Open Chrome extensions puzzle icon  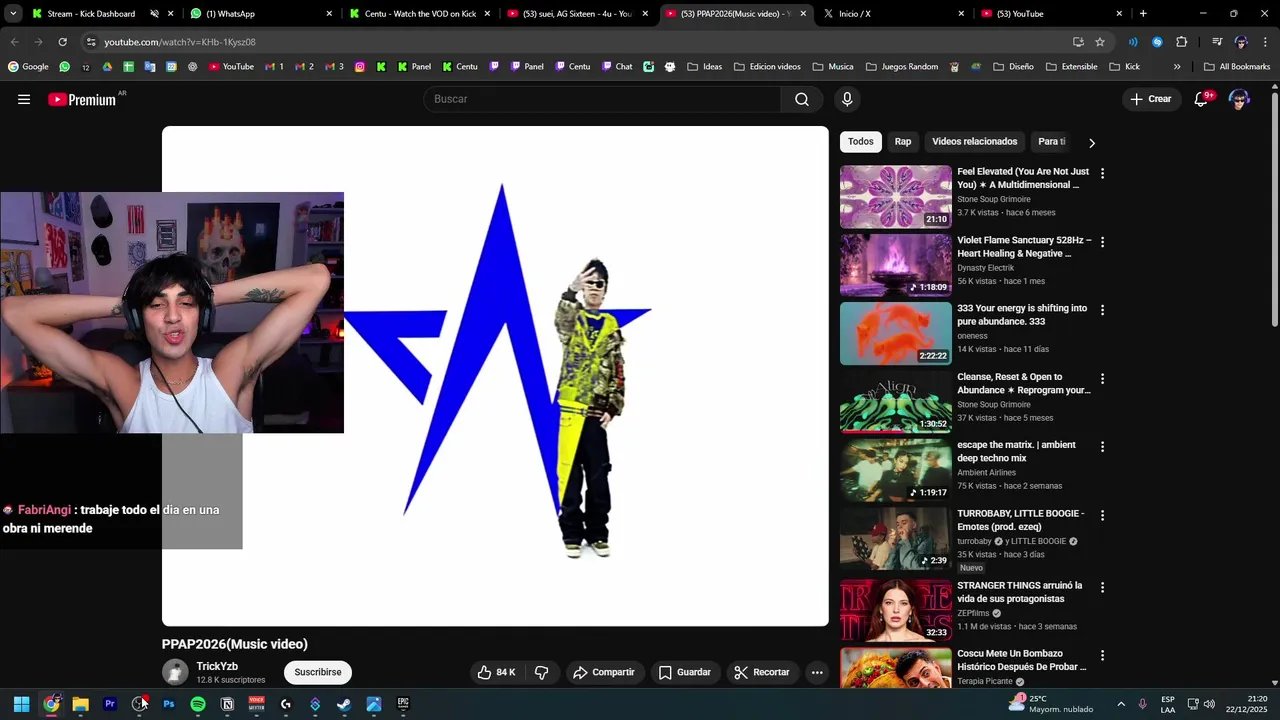[1182, 42]
